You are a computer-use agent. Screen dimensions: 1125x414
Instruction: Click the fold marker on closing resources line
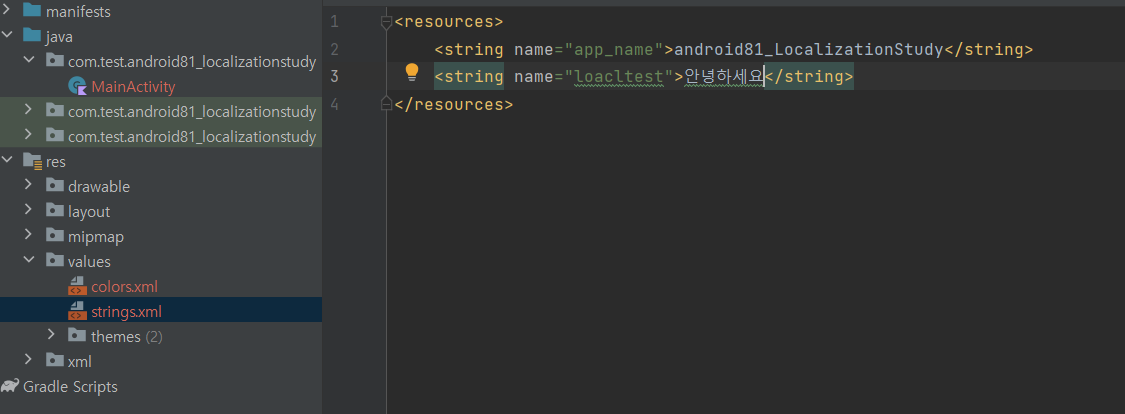(386, 103)
